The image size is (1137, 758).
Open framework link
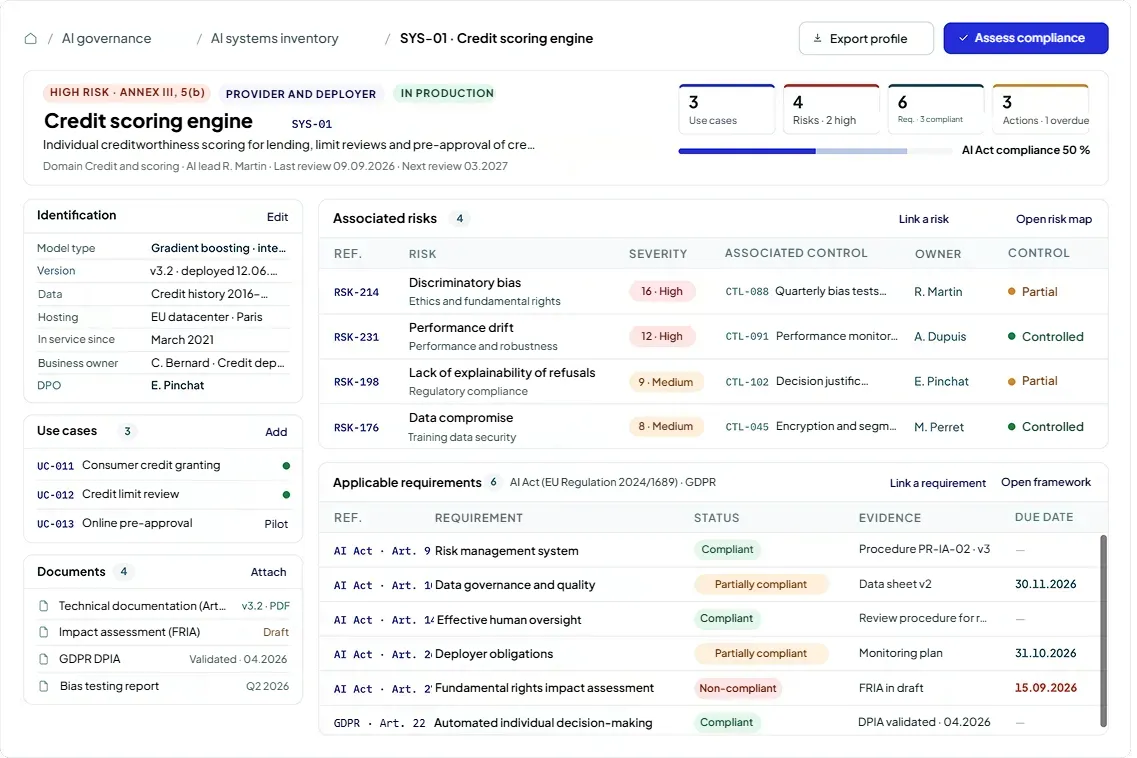point(1046,482)
